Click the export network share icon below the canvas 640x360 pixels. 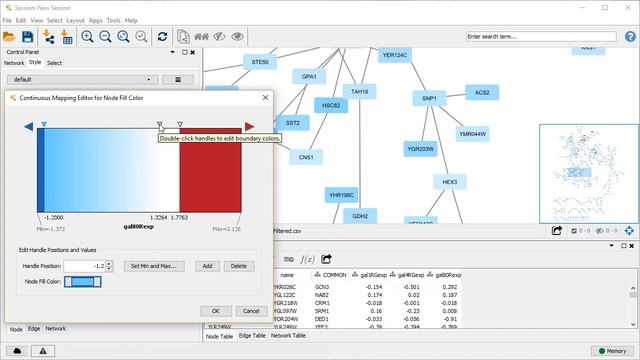[557, 231]
